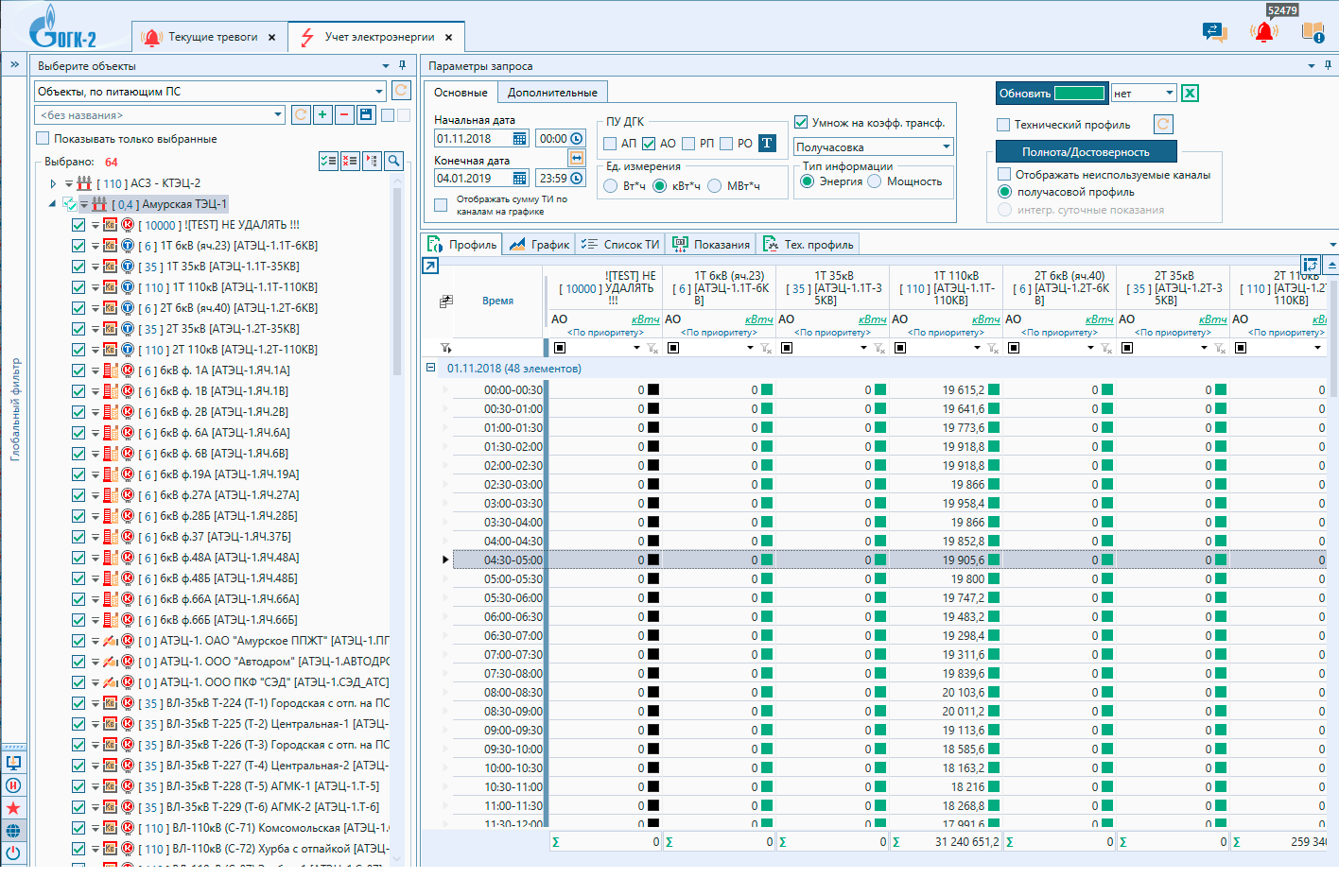Close the 'Учет электроэнергии' tab

[448, 38]
